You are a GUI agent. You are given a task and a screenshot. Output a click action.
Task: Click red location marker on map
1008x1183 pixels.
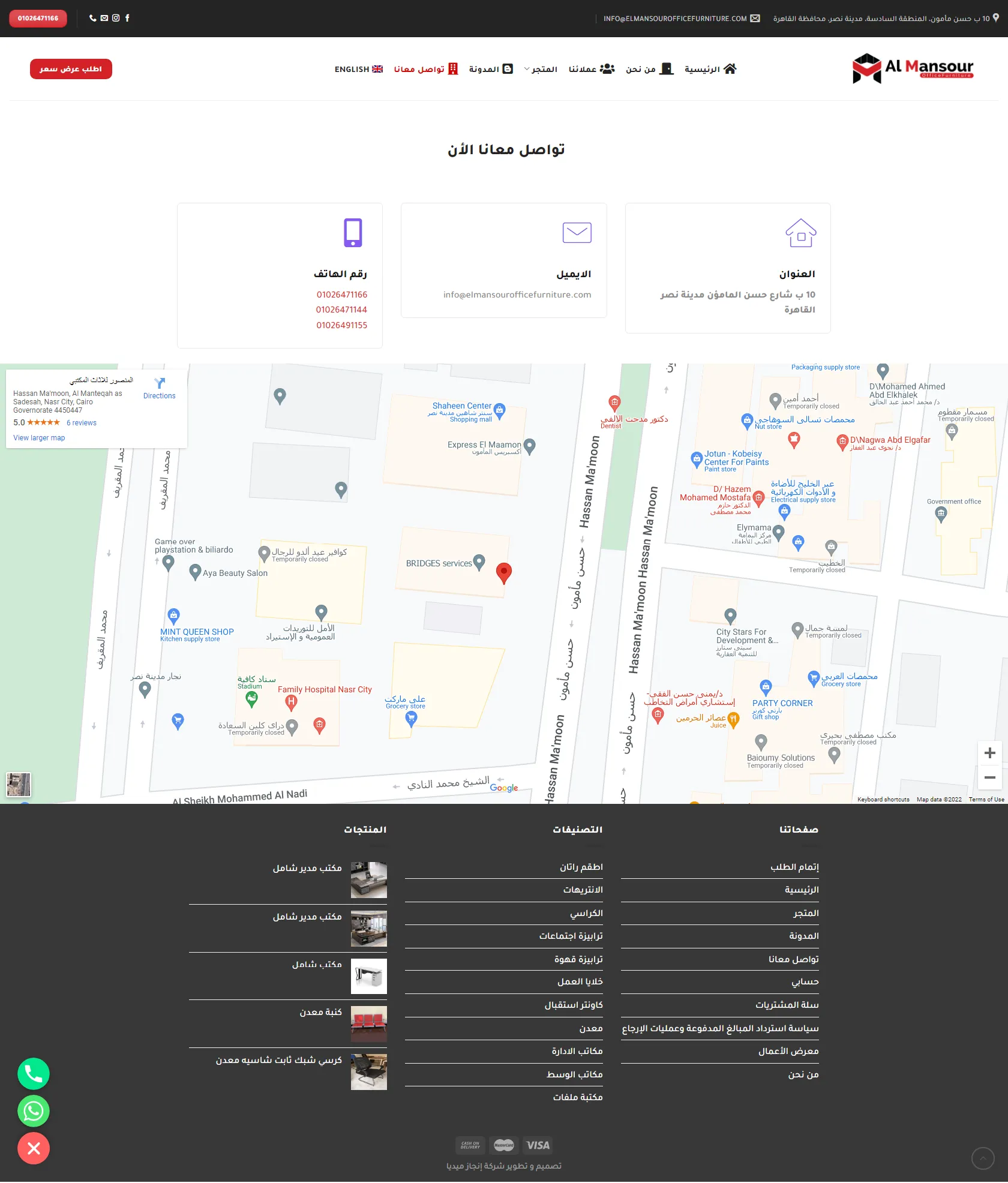pos(504,574)
